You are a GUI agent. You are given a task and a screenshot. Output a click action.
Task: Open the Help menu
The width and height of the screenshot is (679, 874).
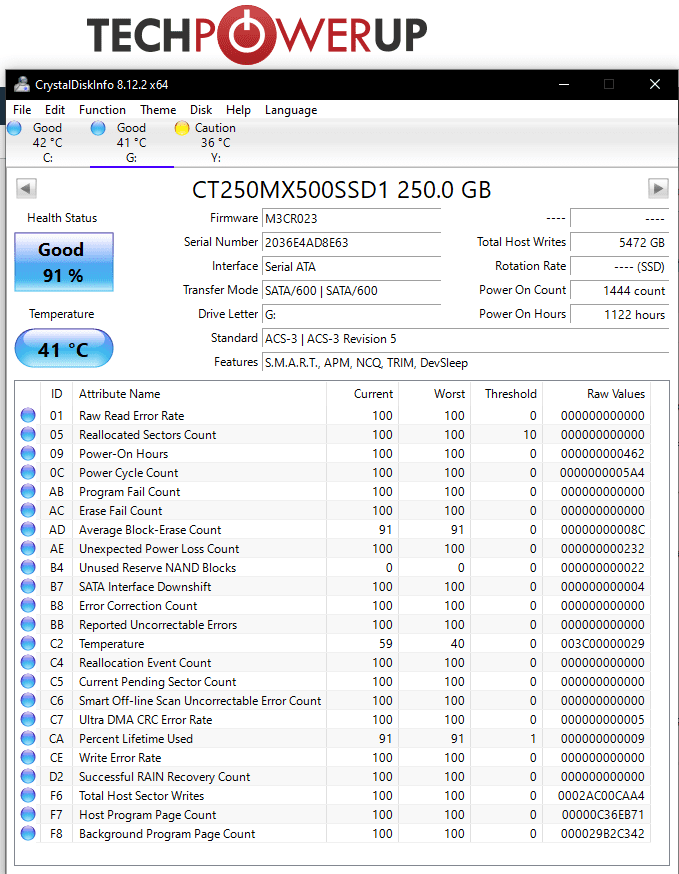(x=238, y=110)
